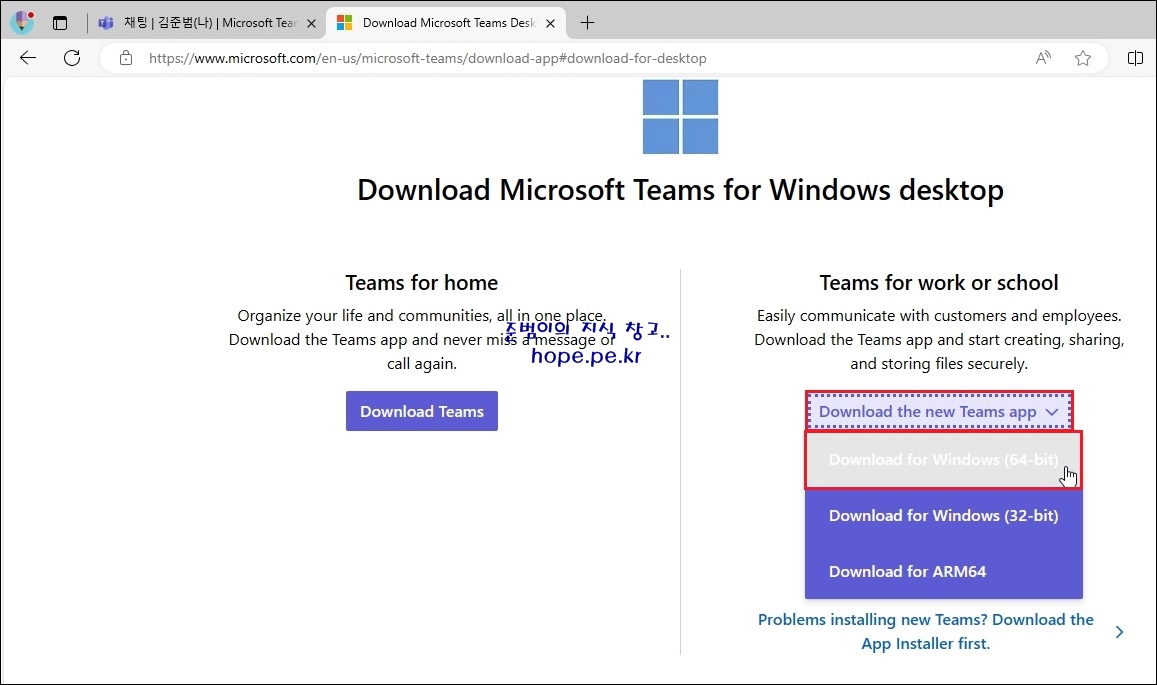Open the split screen icon
Screen dimensions: 1157x685
1136,58
